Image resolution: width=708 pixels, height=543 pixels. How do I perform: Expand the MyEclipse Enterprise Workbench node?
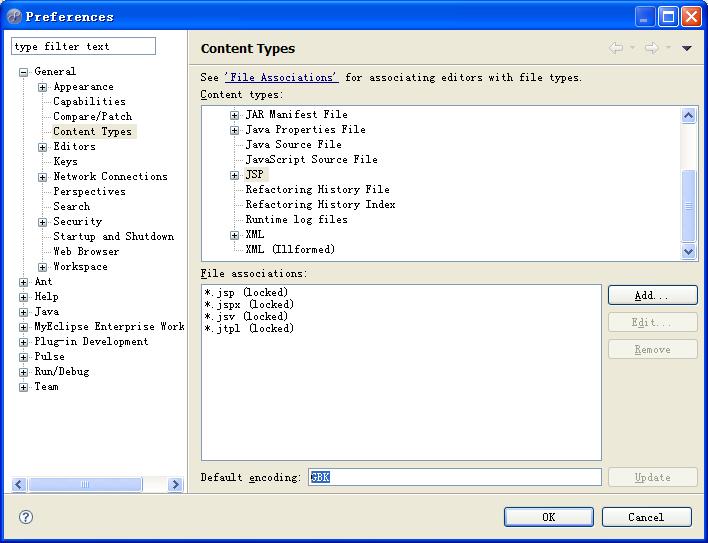pos(23,327)
